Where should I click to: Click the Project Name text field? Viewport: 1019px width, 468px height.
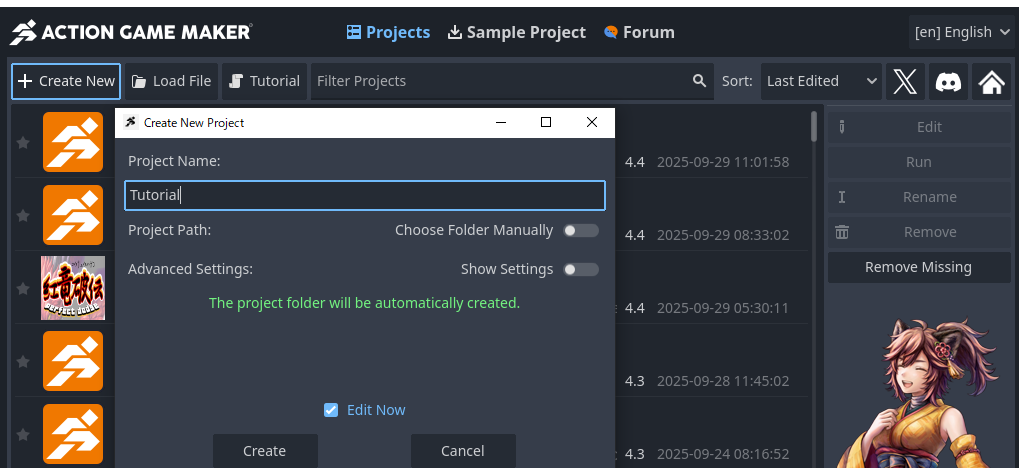pos(365,195)
